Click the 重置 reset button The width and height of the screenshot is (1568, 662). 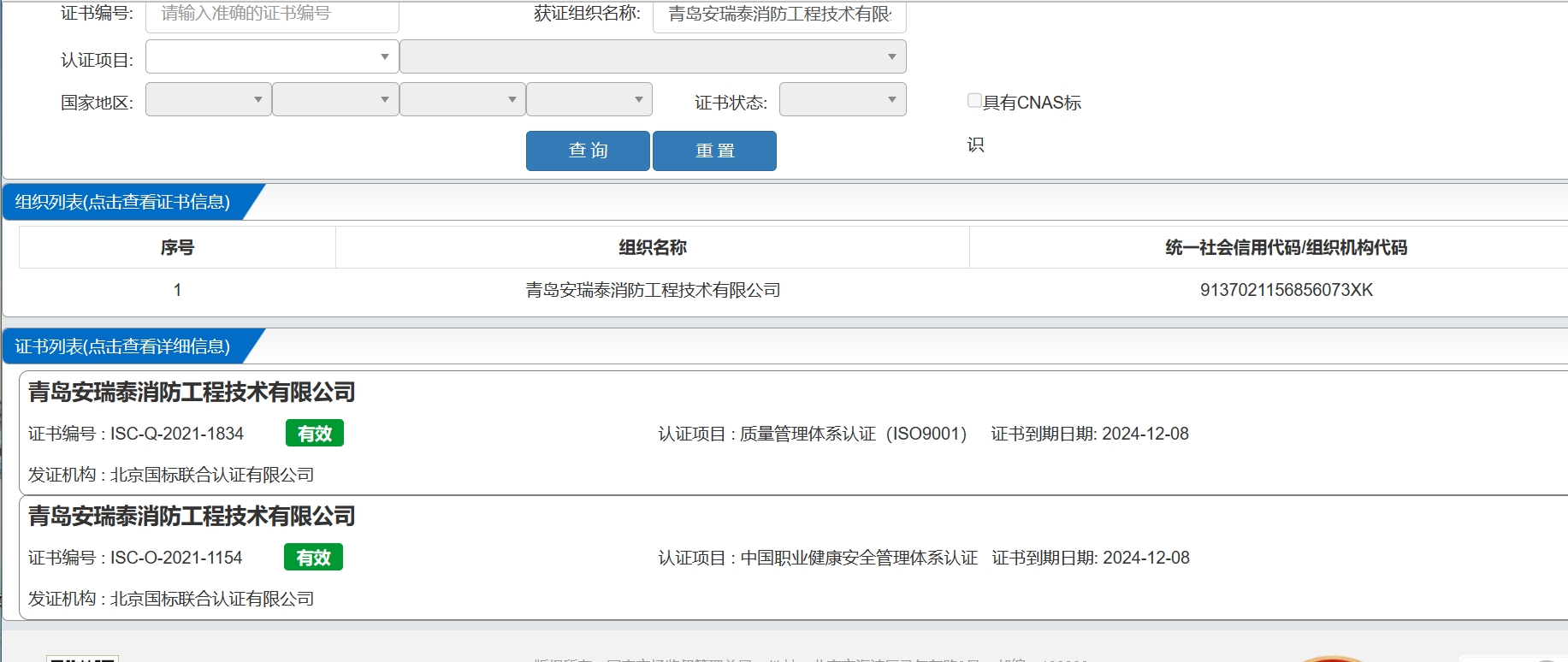714,151
